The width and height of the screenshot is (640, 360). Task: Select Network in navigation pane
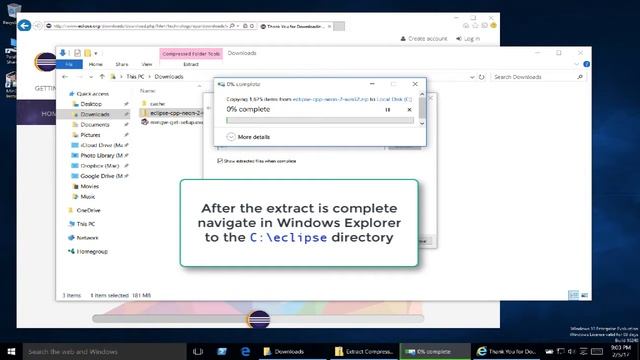point(87,238)
